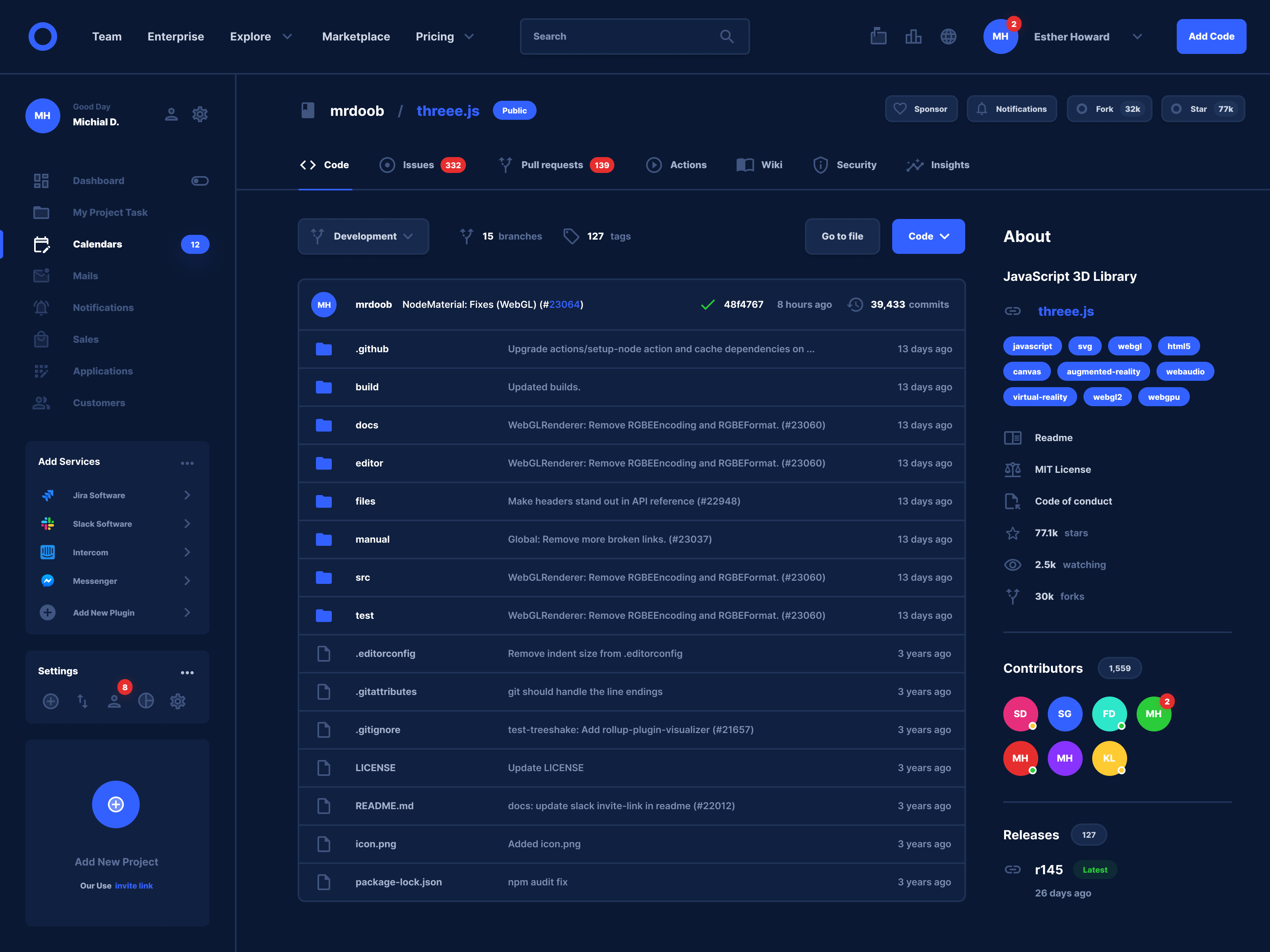1270x952 pixels.
Task: Click the green check status icon
Action: (x=707, y=304)
